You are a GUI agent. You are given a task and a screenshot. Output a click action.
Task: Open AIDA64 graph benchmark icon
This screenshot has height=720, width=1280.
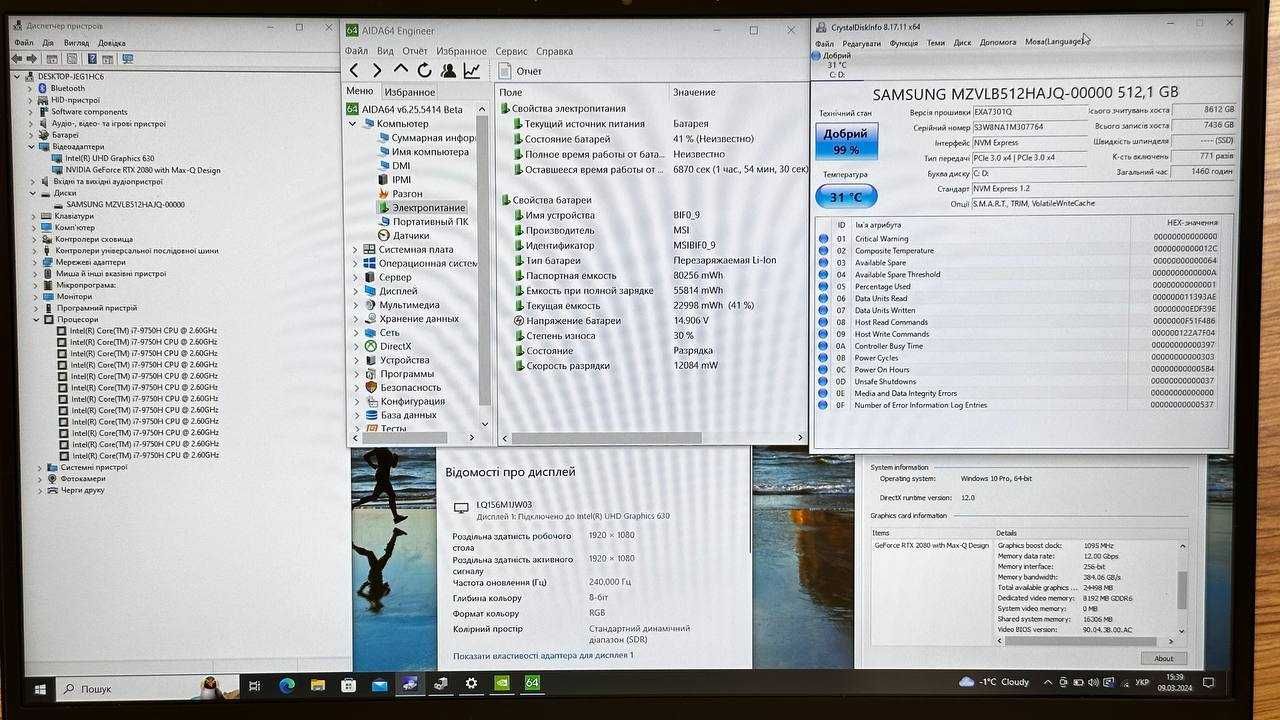(x=471, y=70)
